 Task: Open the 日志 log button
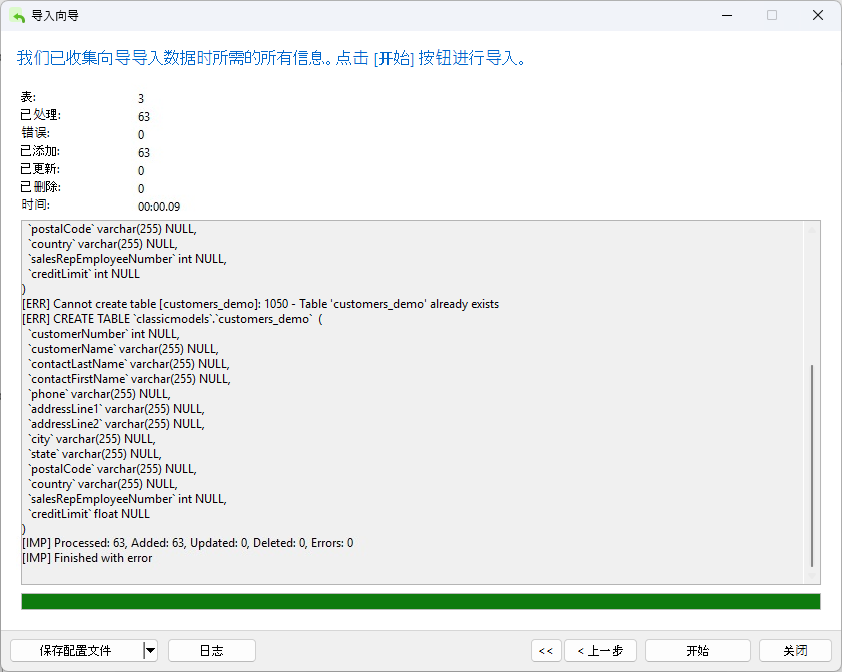pyautogui.click(x=212, y=651)
